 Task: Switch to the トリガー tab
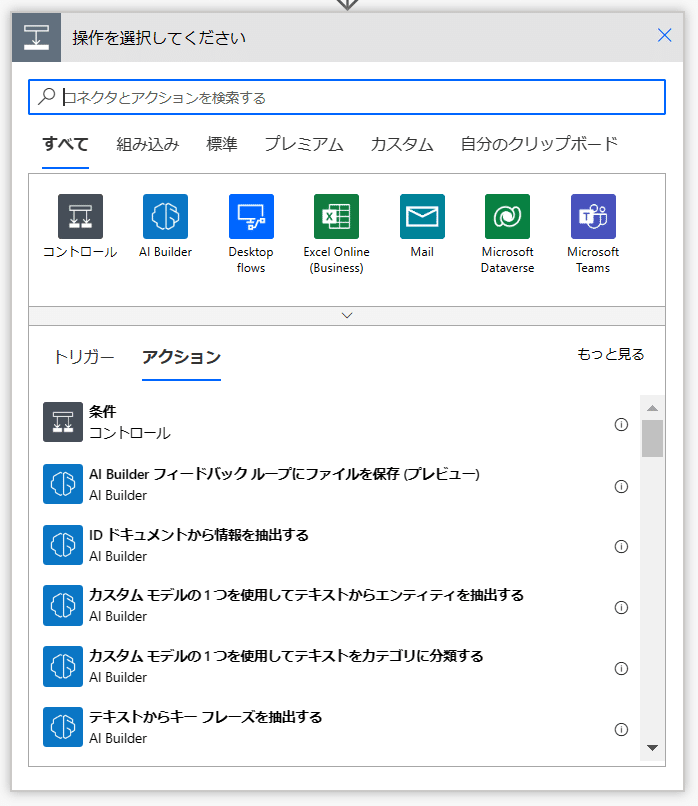(x=84, y=357)
